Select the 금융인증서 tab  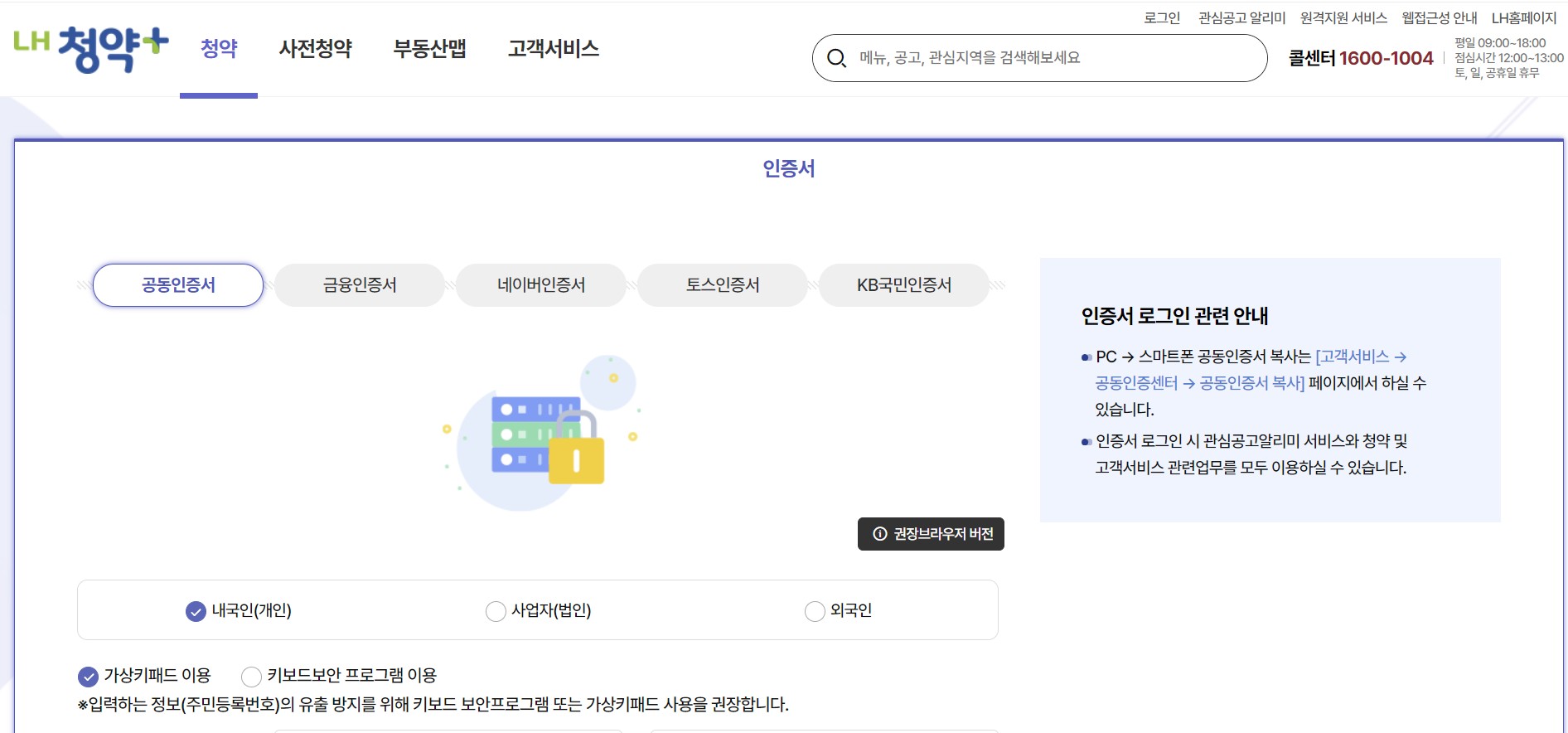[360, 285]
